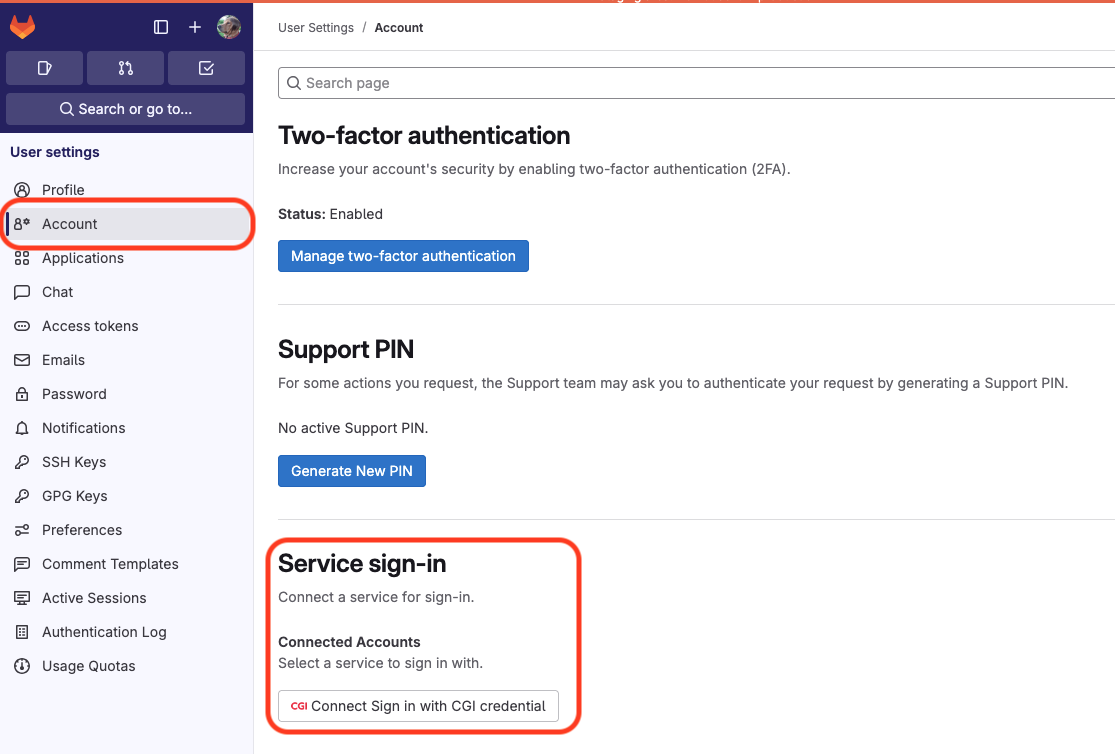Image resolution: width=1115 pixels, height=754 pixels.
Task: Click the GitLab fox logo
Action: [22, 27]
